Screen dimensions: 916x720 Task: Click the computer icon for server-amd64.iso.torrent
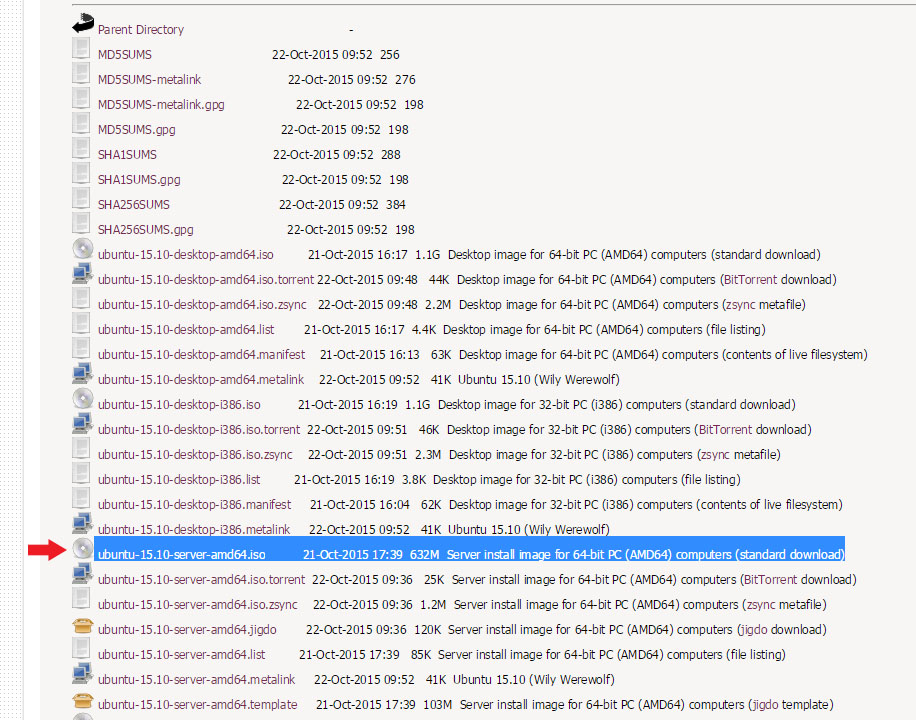pos(83,574)
